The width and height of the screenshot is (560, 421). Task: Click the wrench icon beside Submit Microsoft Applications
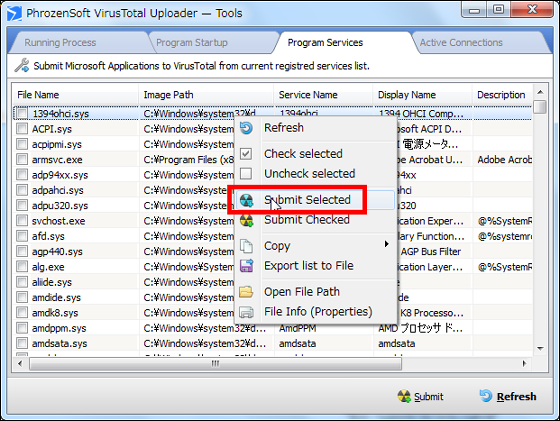(21, 65)
